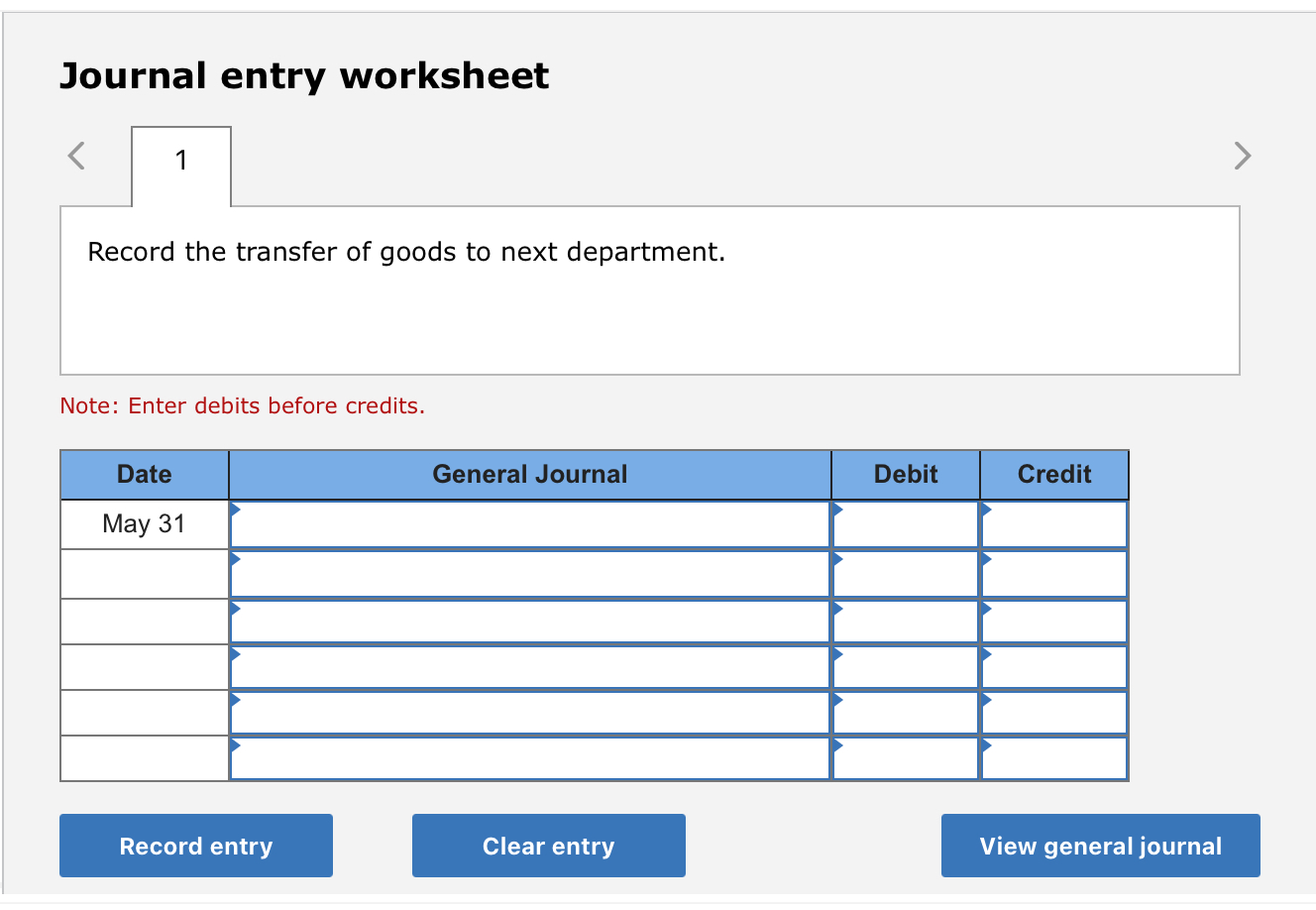Open View general journal
Viewport: 1316px width, 910px height.
tap(1100, 846)
